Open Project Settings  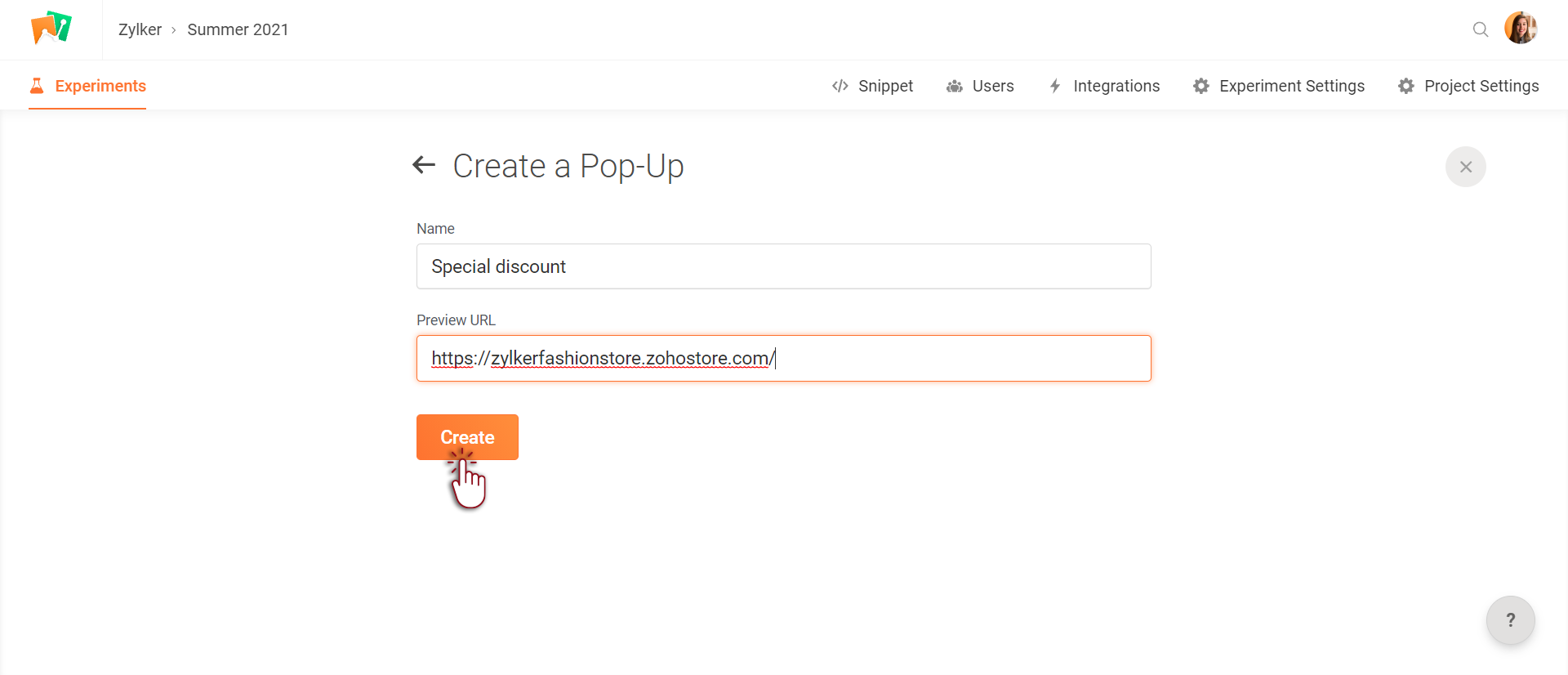(x=1468, y=86)
